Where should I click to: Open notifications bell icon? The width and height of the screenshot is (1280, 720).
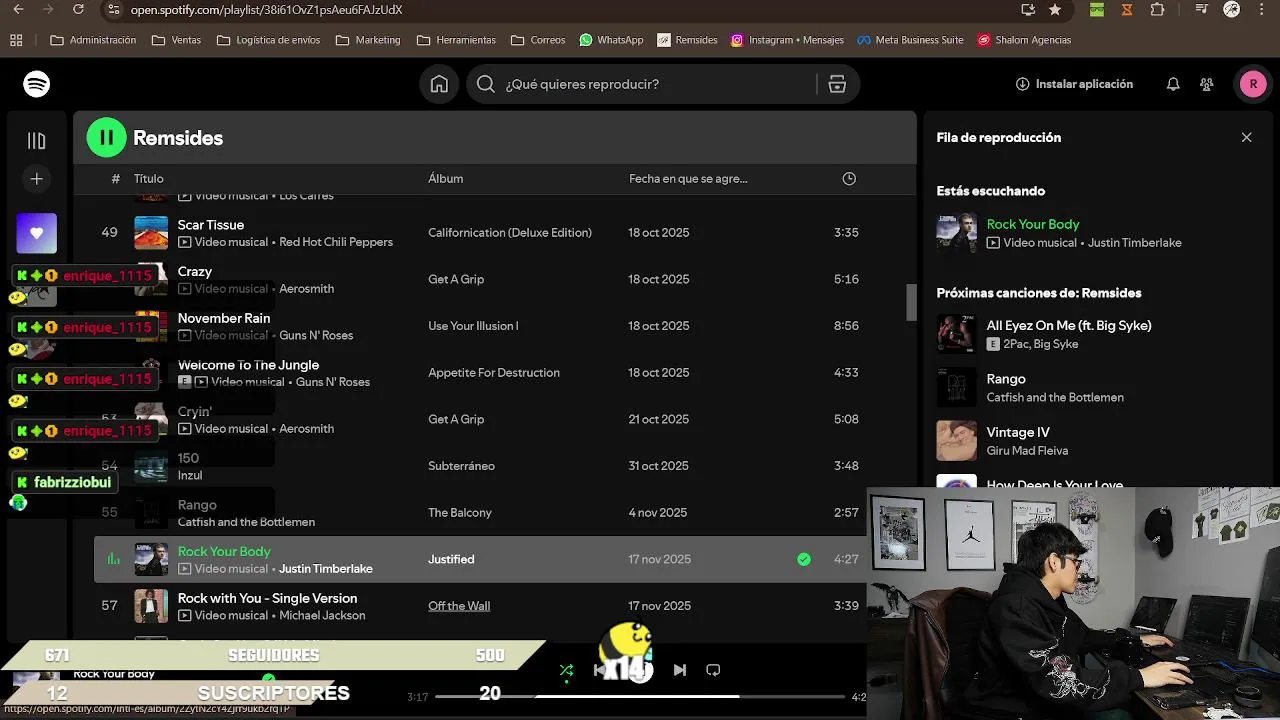click(1173, 84)
